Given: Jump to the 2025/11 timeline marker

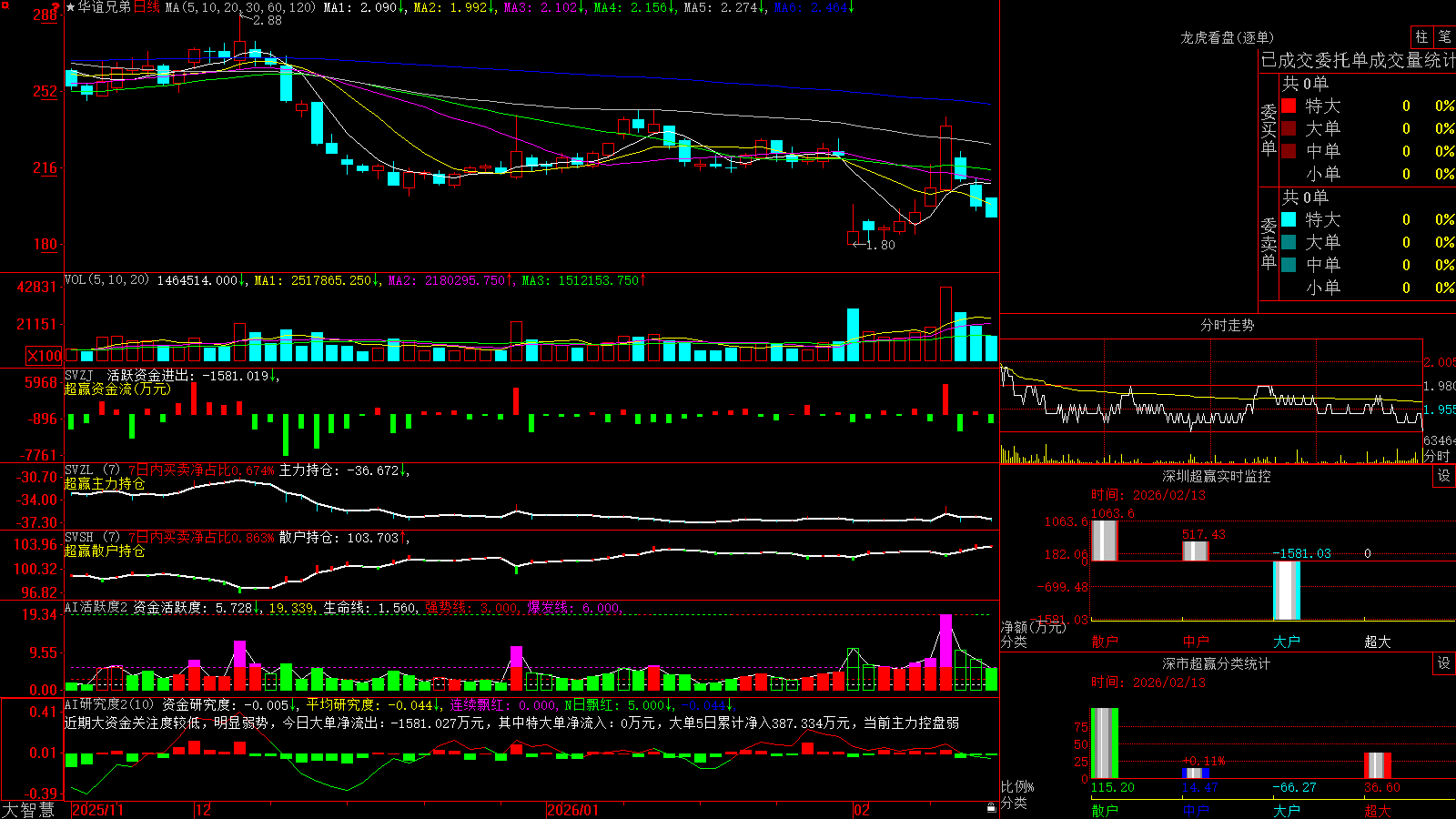Looking at the screenshot, I should click(97, 810).
